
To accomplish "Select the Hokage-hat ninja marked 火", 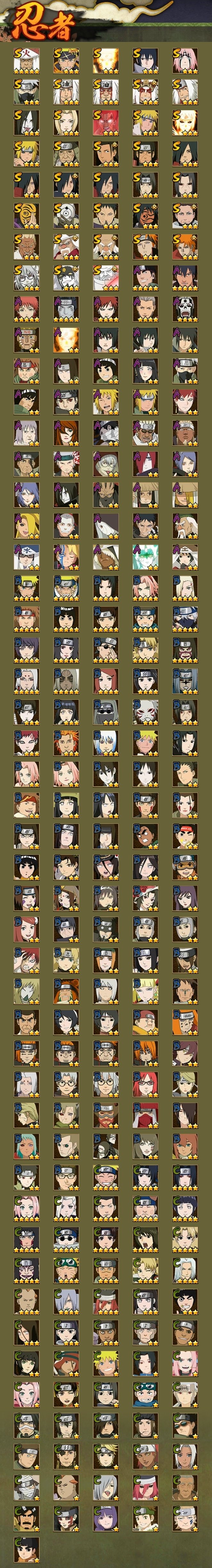I will pyautogui.click(x=27, y=61).
